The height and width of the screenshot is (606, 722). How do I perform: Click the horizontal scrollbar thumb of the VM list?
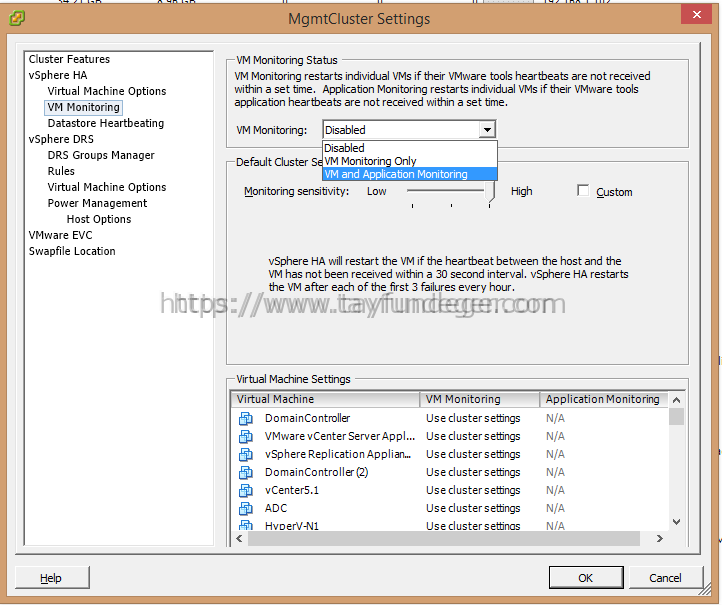(444, 538)
